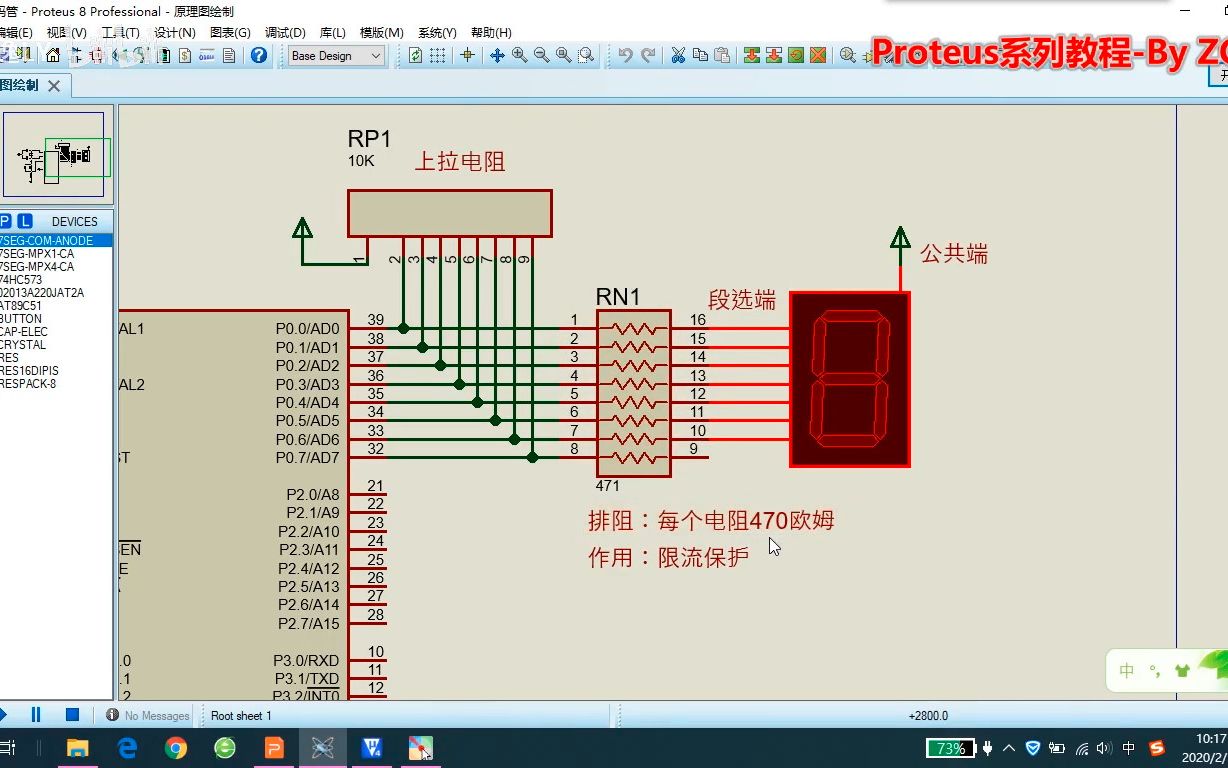Viewport: 1228px width, 768px height.
Task: Click the Cut scissors icon
Action: coord(678,56)
